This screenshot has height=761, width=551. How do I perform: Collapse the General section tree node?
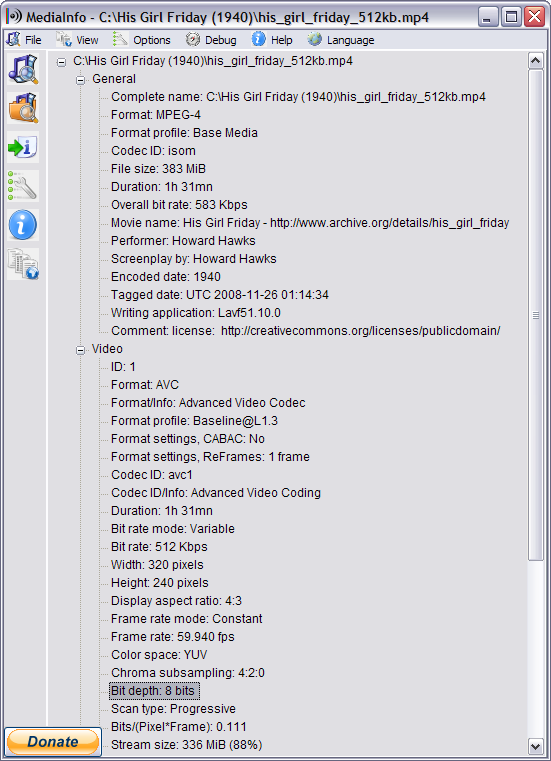click(81, 80)
